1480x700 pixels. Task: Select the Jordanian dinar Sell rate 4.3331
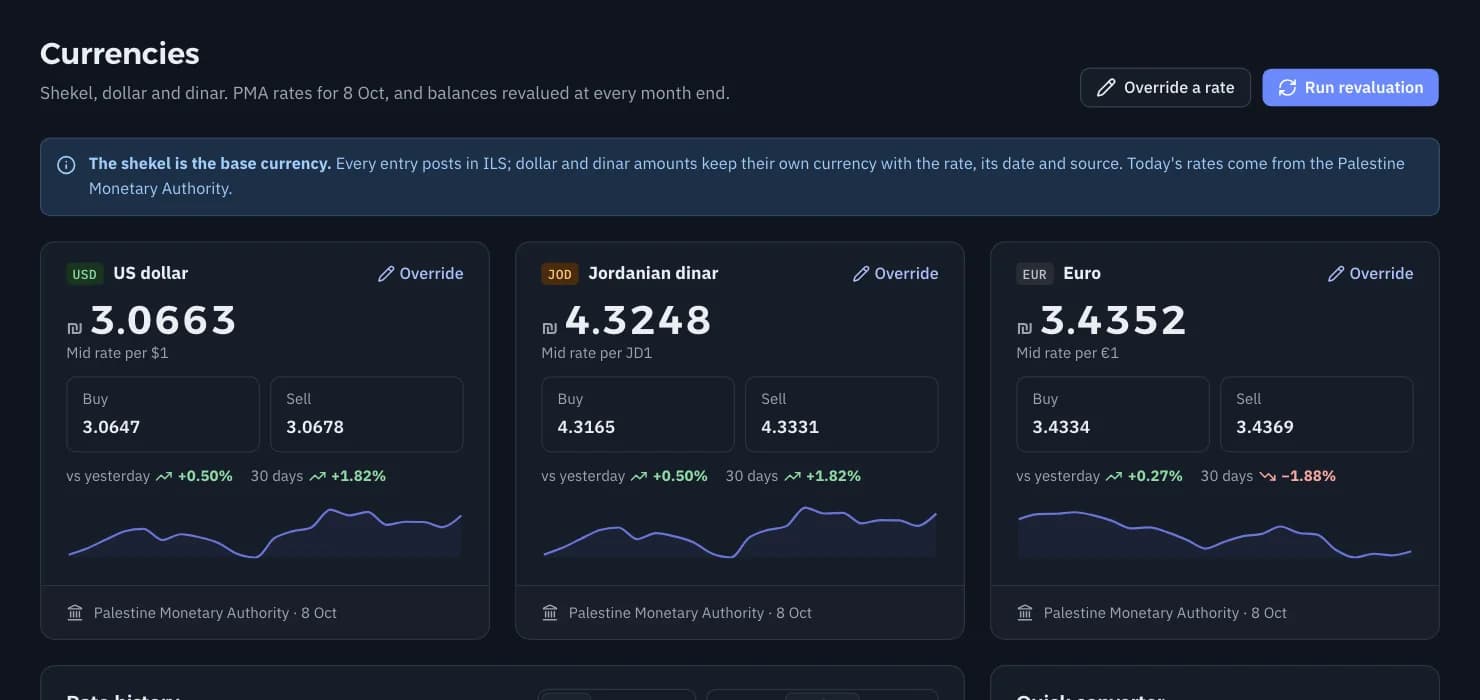[842, 414]
